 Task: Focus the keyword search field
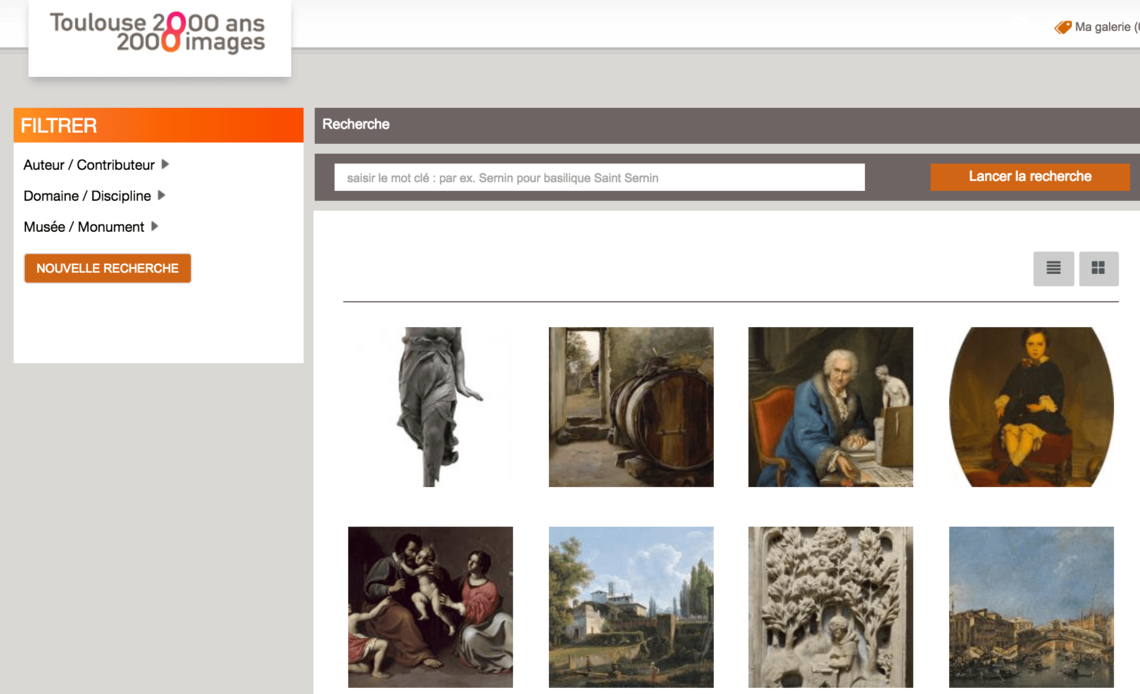pyautogui.click(x=599, y=177)
